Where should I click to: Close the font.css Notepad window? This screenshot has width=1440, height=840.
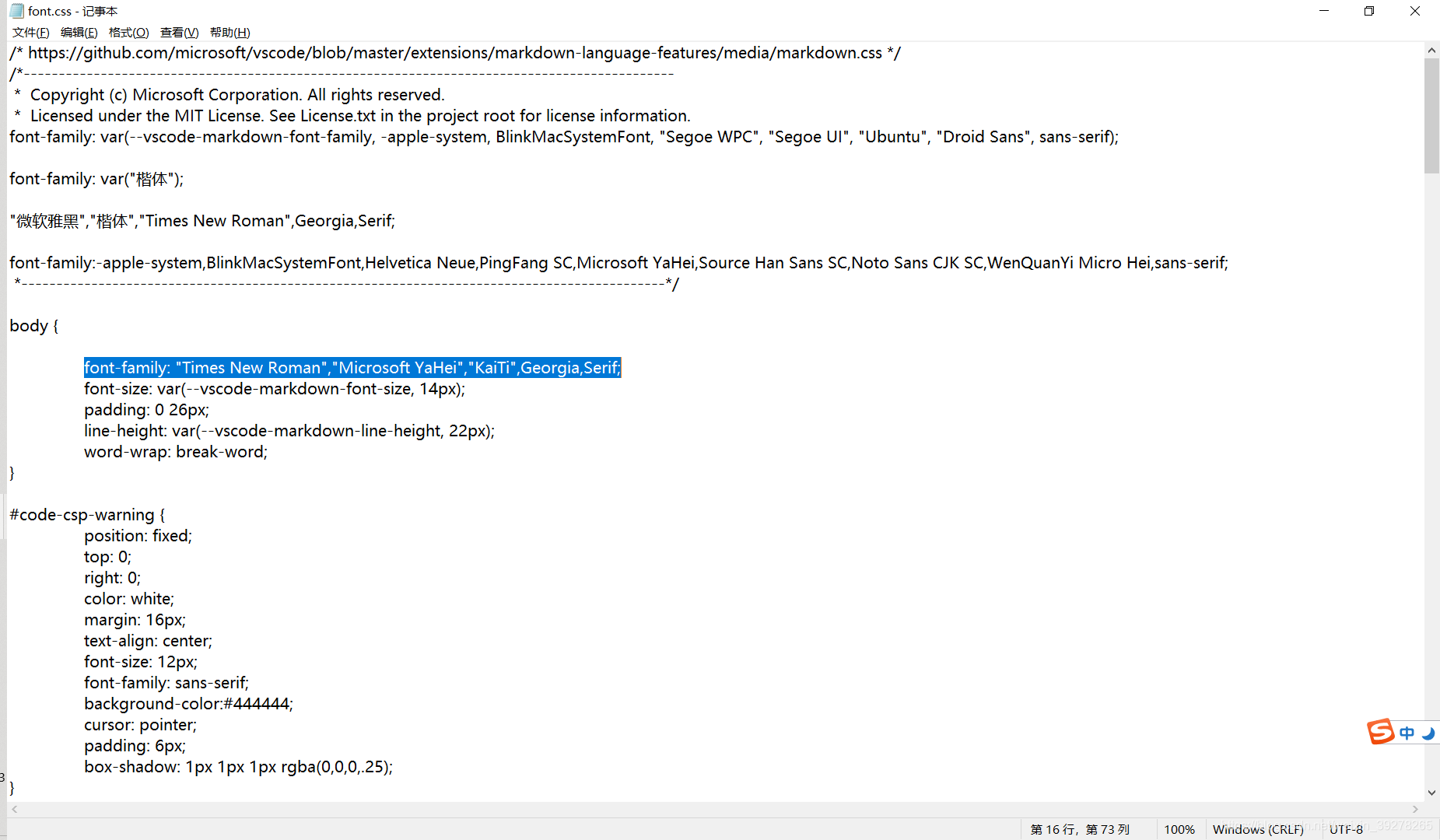click(x=1415, y=11)
